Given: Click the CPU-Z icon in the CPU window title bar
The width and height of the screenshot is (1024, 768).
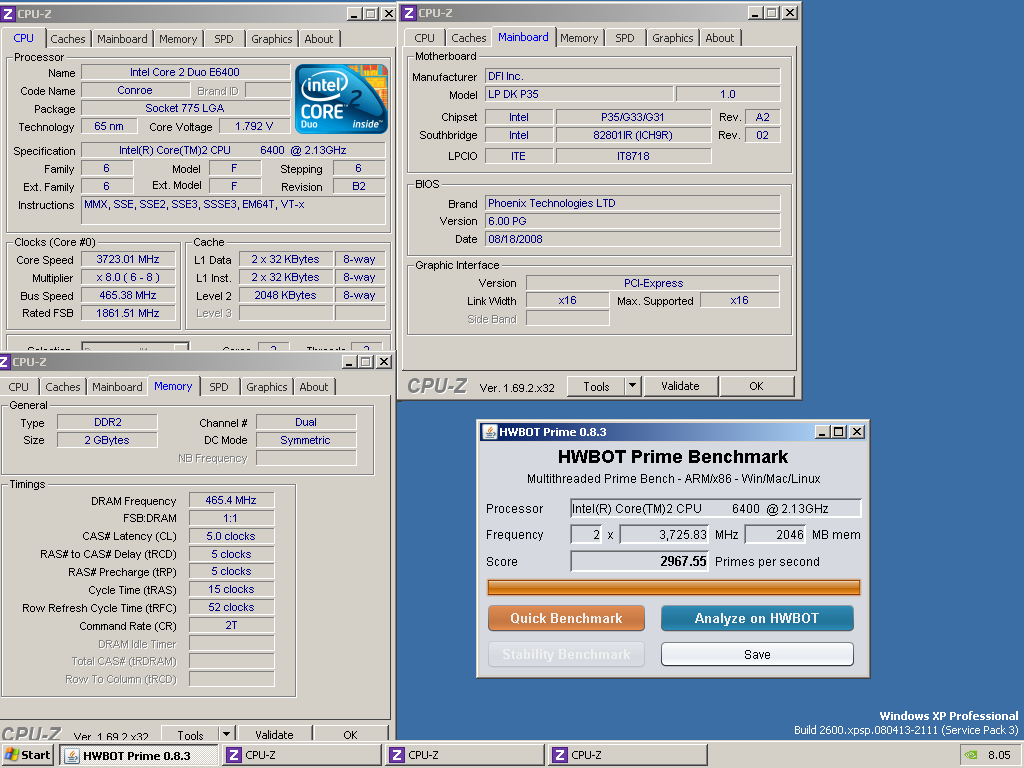Looking at the screenshot, I should pos(8,13).
